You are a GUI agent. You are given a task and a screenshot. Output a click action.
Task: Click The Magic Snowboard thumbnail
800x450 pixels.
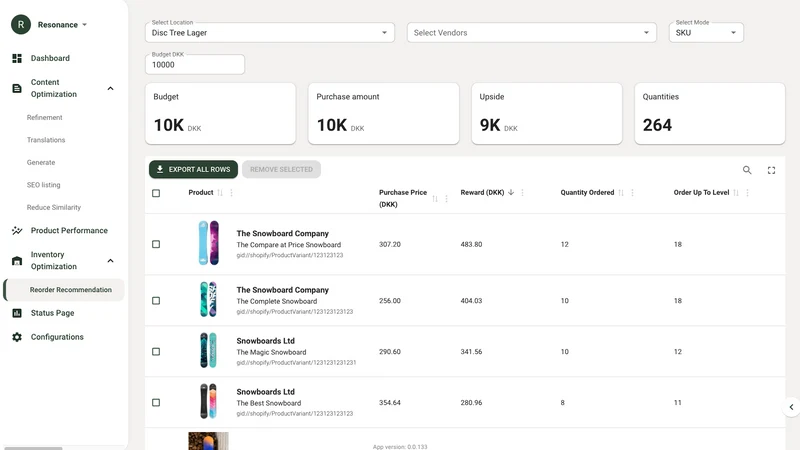208,350
